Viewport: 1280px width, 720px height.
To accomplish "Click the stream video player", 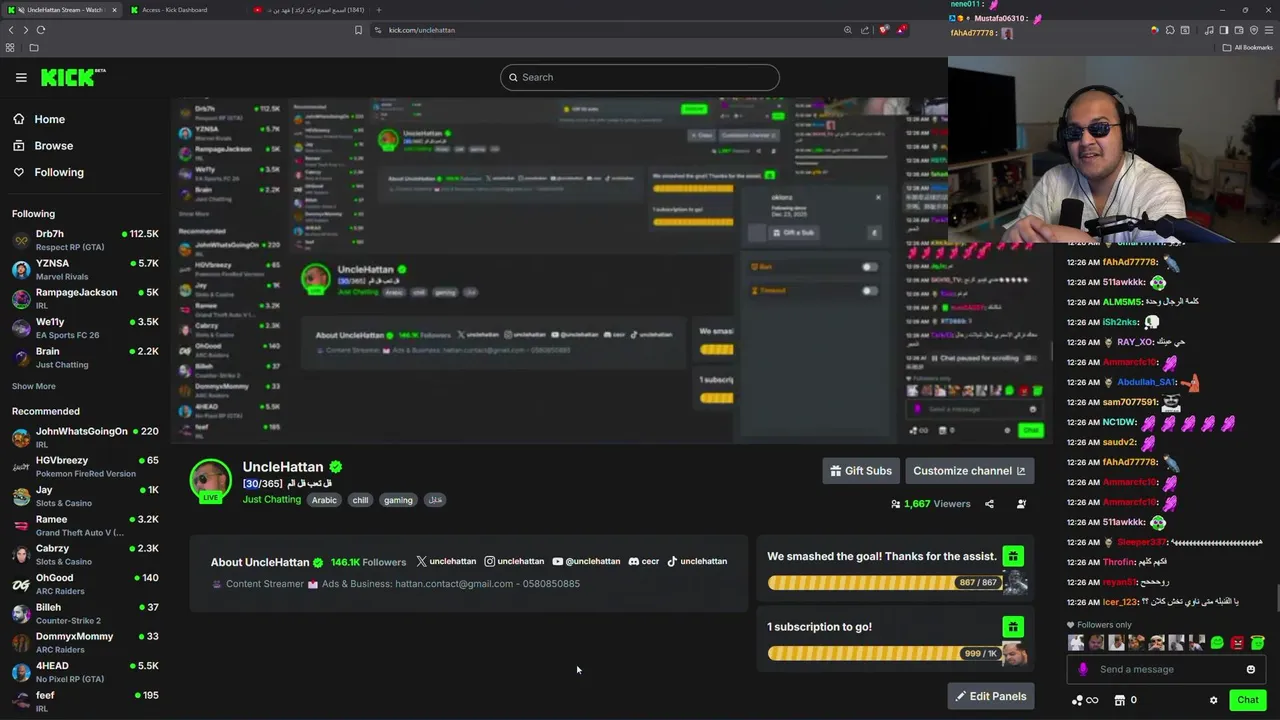I will coord(610,269).
